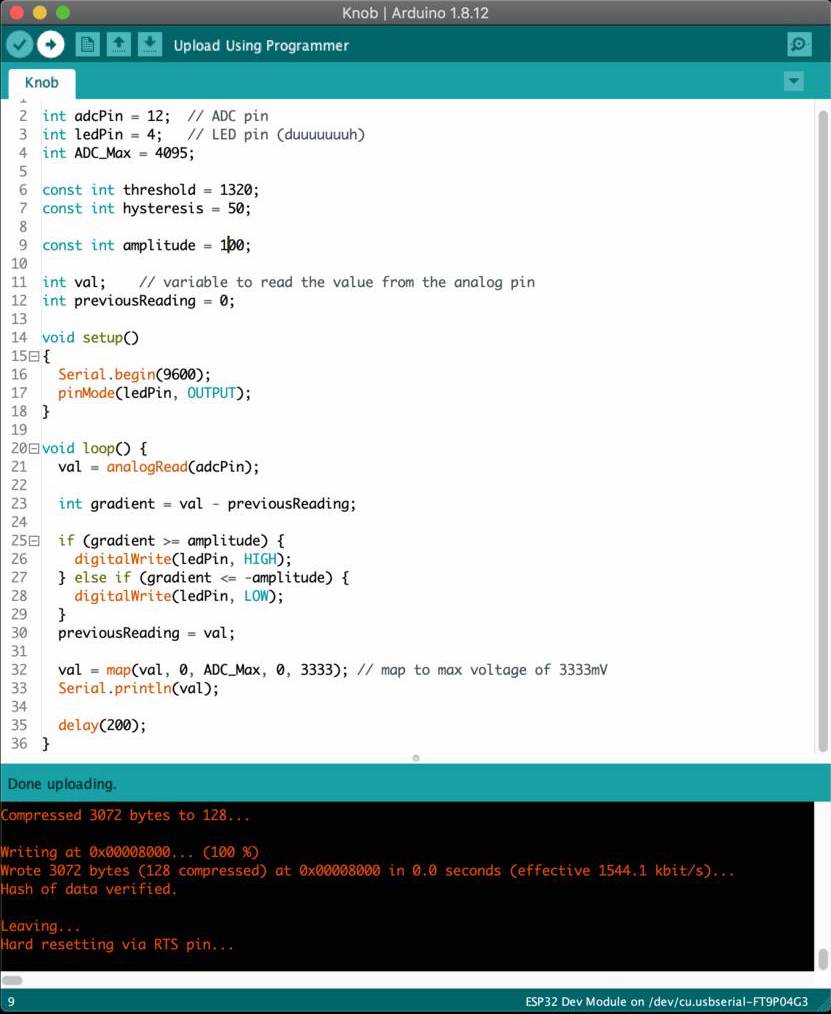831x1014 pixels.
Task: Click the fold marker beside line 25
Action: click(x=33, y=540)
